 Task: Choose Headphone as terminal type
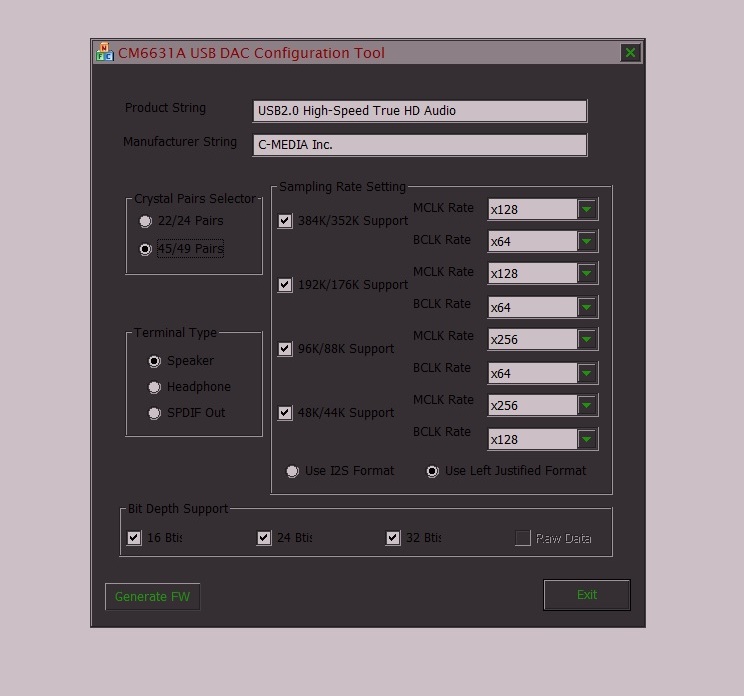tap(154, 387)
